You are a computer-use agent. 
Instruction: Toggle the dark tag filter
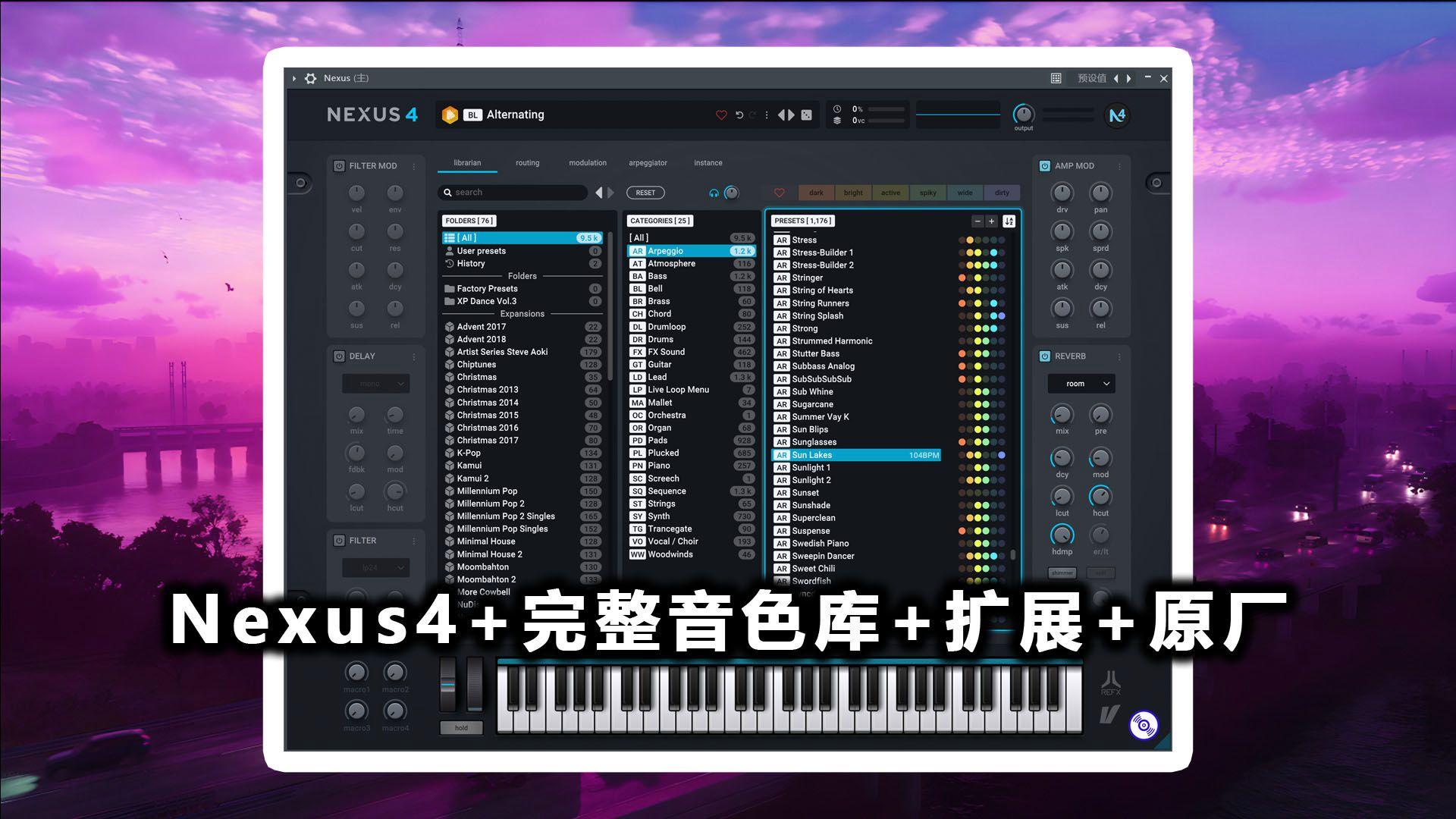point(816,193)
